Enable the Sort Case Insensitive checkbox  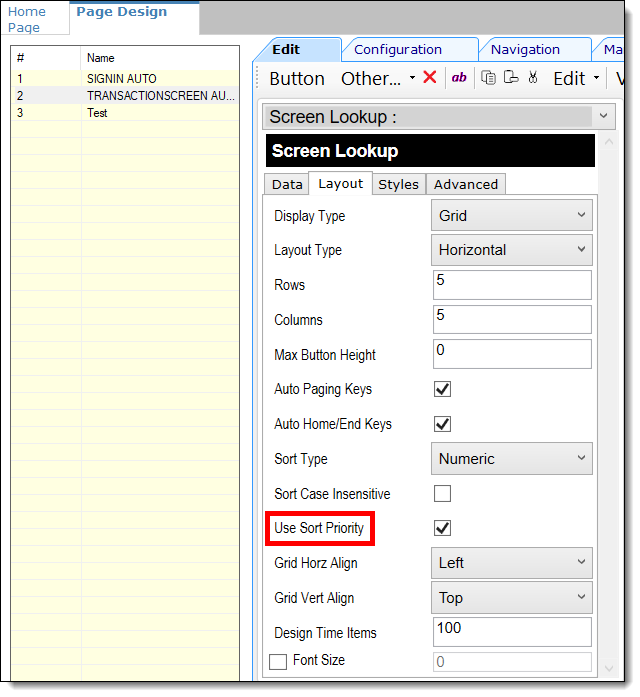coord(442,493)
